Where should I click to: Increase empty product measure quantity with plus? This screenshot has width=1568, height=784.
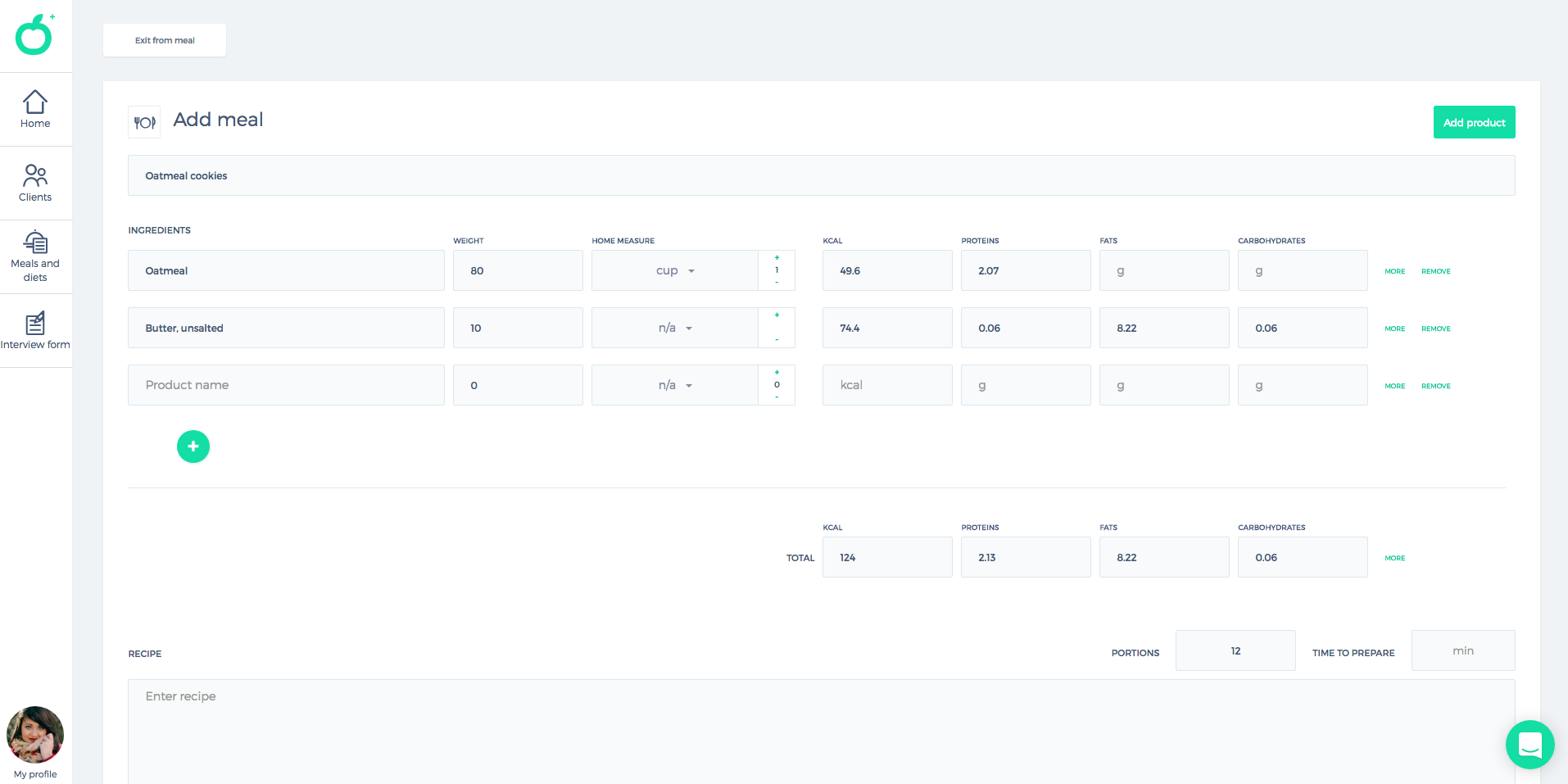[x=777, y=373]
